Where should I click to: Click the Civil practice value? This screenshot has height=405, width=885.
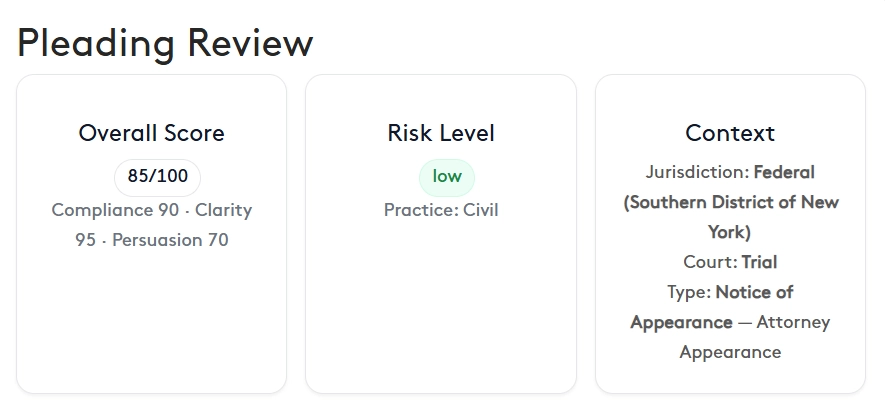coord(480,210)
